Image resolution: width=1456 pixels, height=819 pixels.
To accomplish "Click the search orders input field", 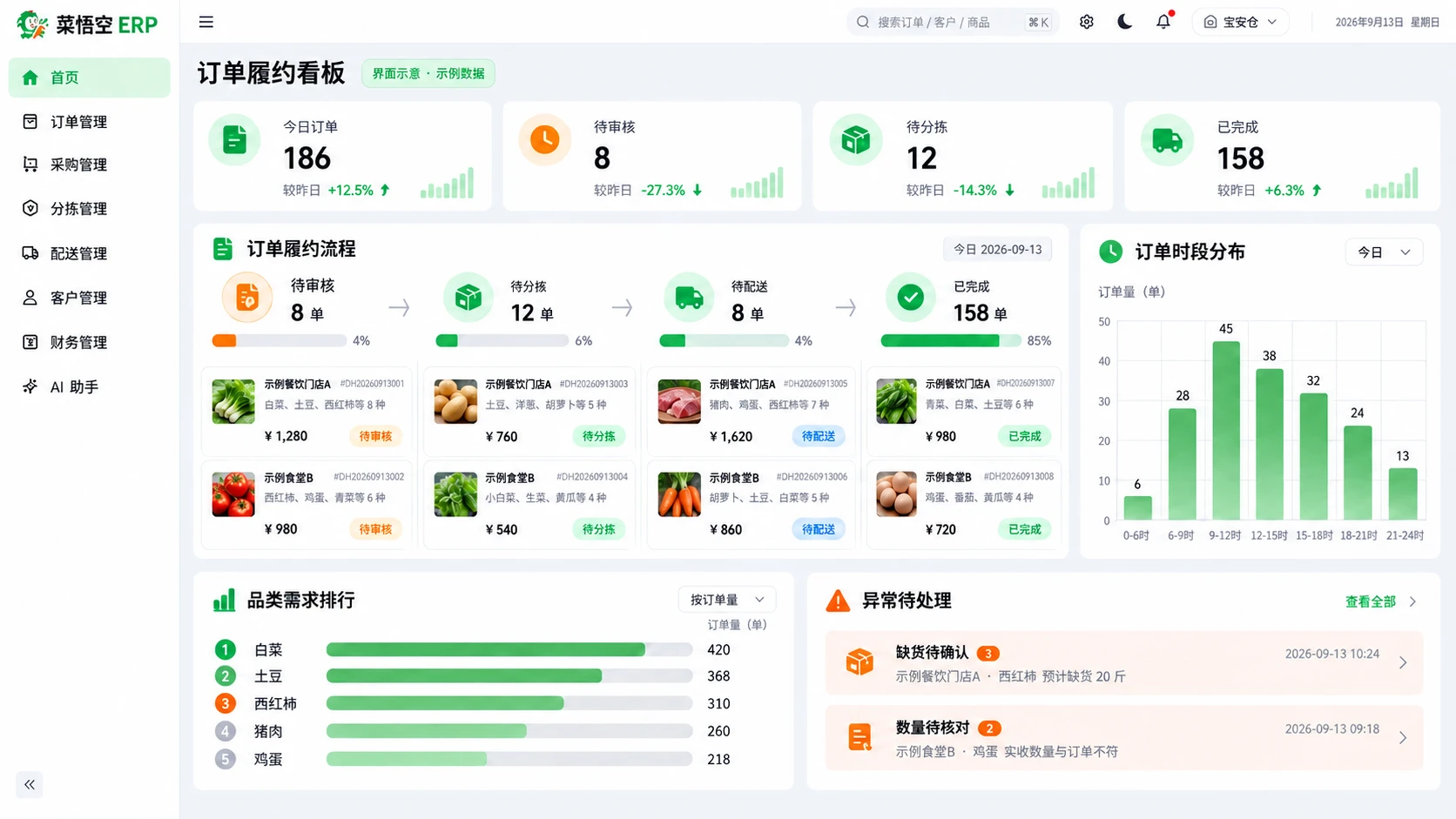I will [x=952, y=22].
